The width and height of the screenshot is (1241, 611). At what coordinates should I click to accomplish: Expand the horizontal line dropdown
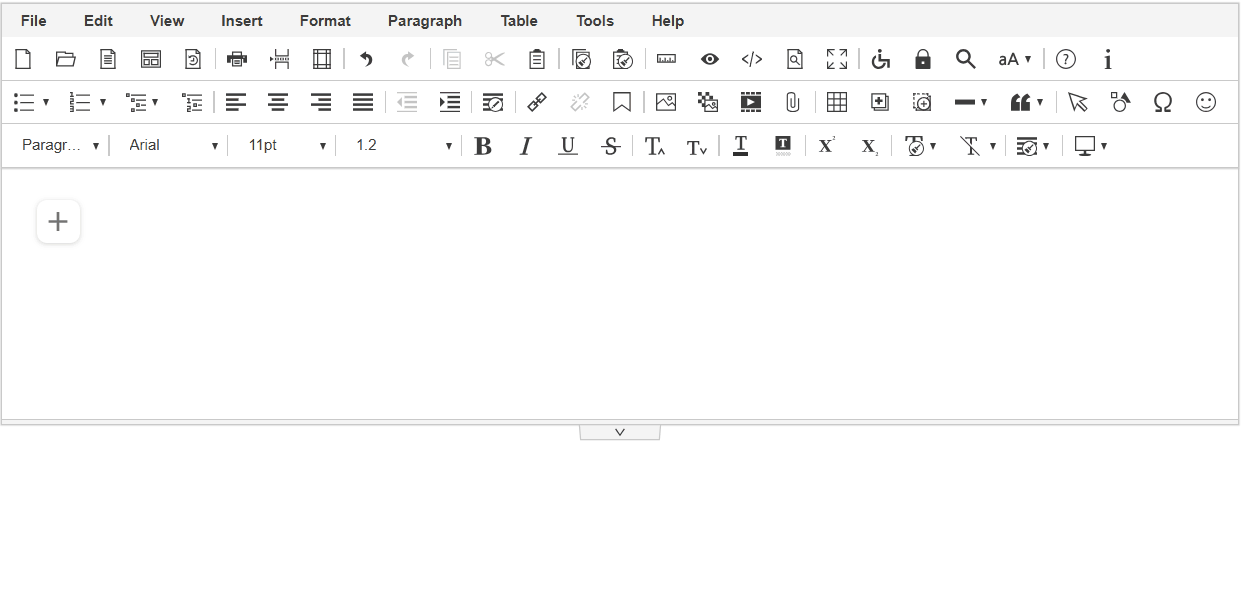[x=984, y=102]
